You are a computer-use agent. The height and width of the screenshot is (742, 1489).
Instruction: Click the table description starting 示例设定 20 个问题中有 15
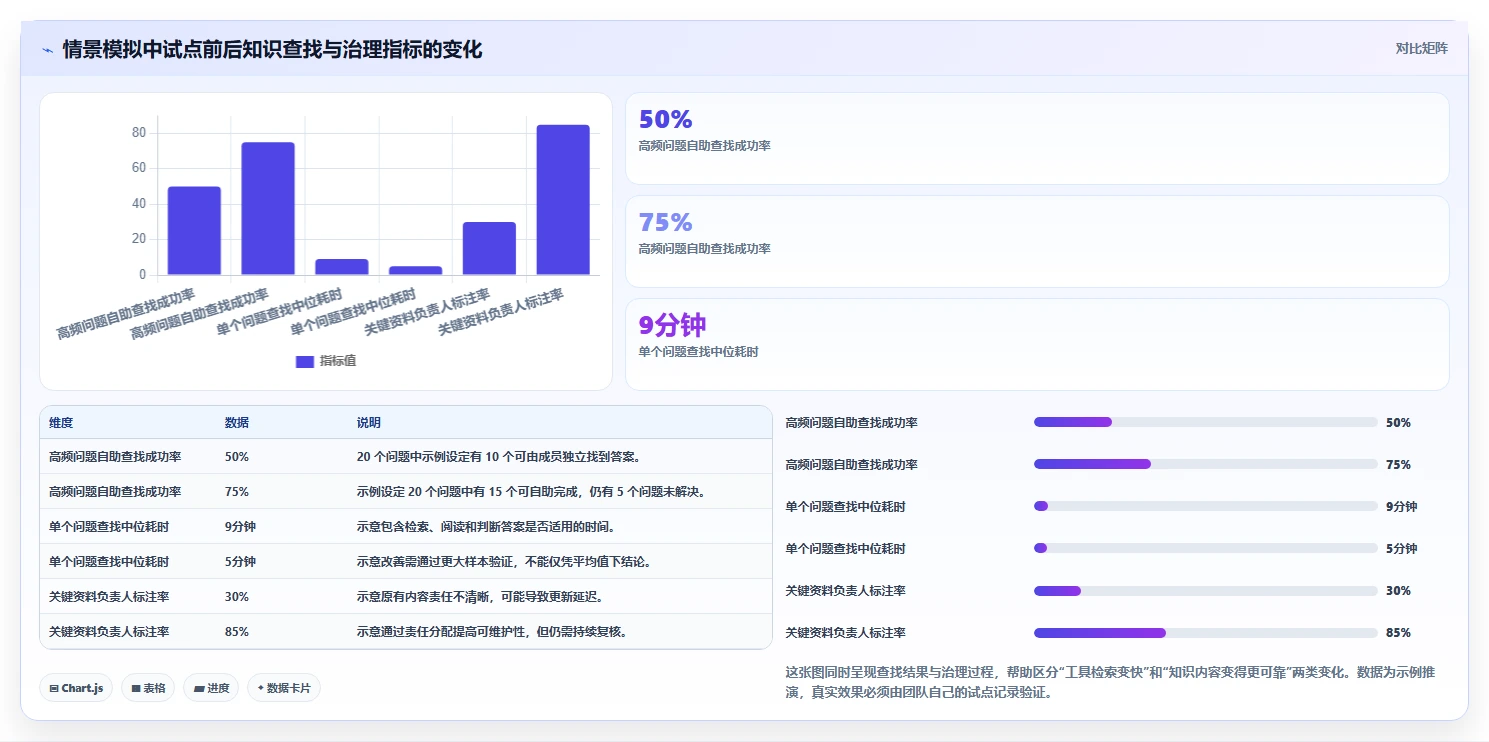532,492
